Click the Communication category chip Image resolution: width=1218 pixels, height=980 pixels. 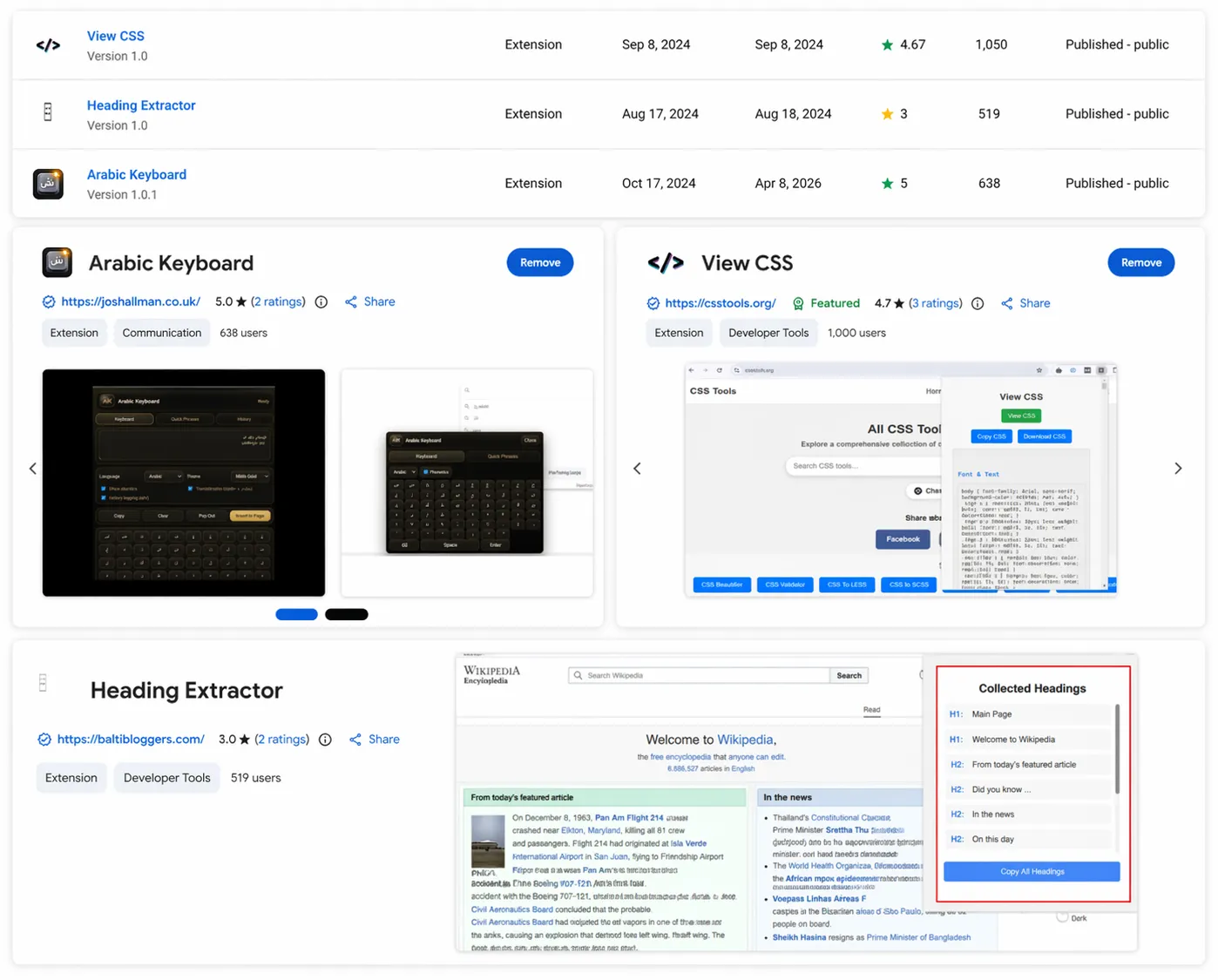[x=162, y=333]
